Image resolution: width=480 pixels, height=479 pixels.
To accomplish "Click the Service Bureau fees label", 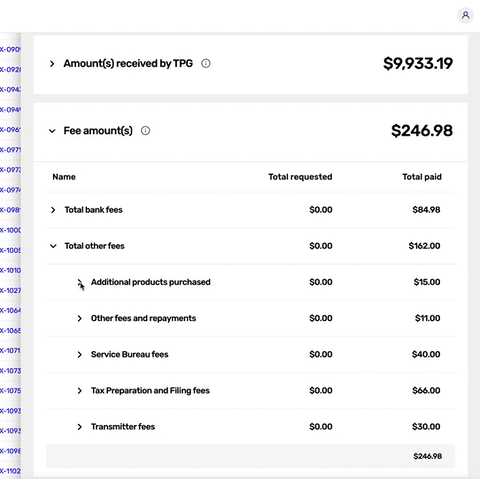I will [130, 354].
